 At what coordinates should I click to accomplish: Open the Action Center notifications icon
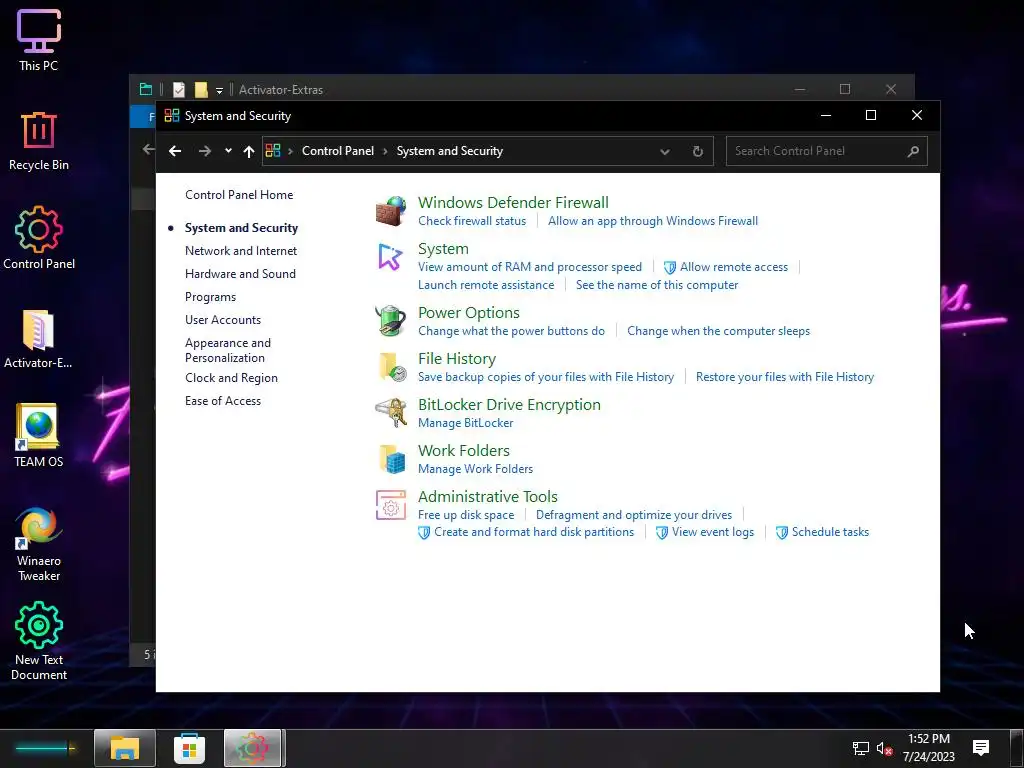coord(981,748)
